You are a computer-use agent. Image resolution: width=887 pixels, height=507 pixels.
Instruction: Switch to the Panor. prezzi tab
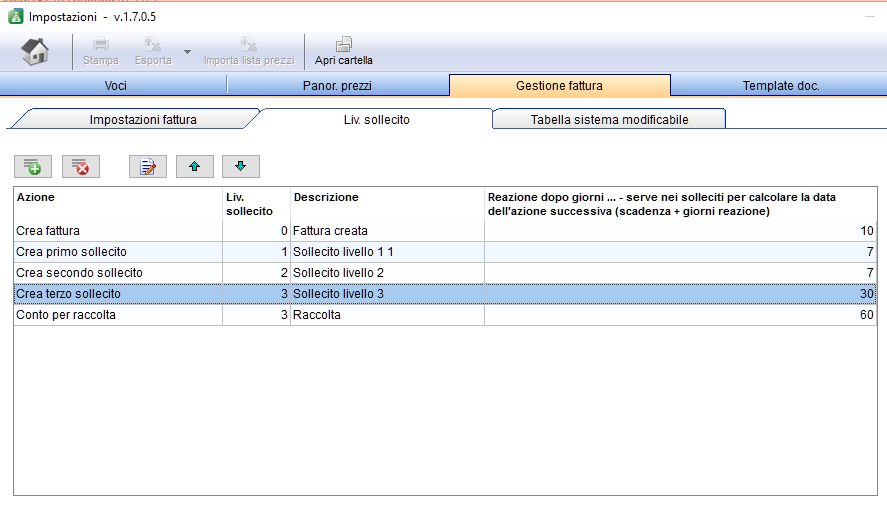click(337, 85)
